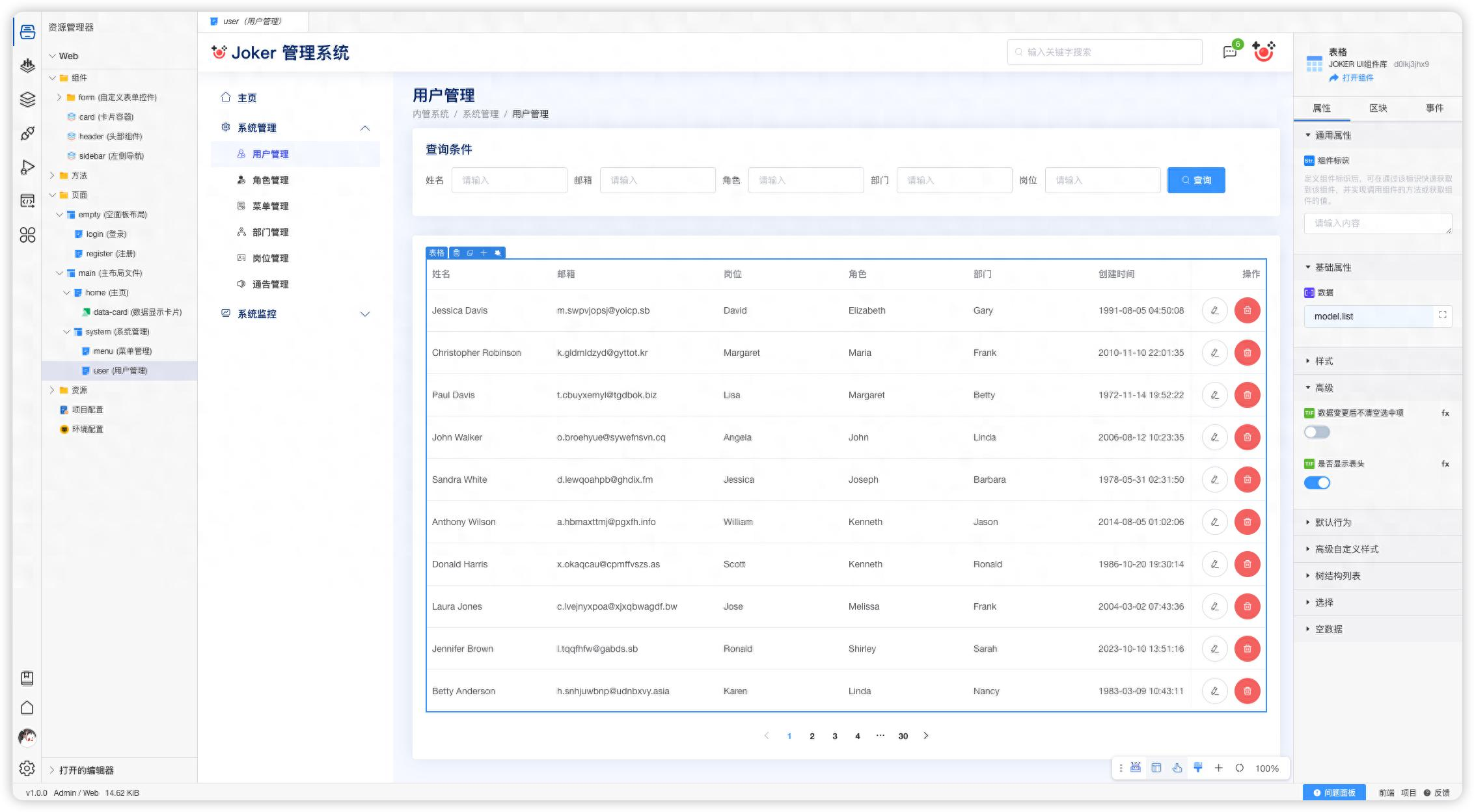Viewport: 1474px width, 812px height.
Task: Turn off the 是否显示表头 switch
Action: coord(1317,483)
